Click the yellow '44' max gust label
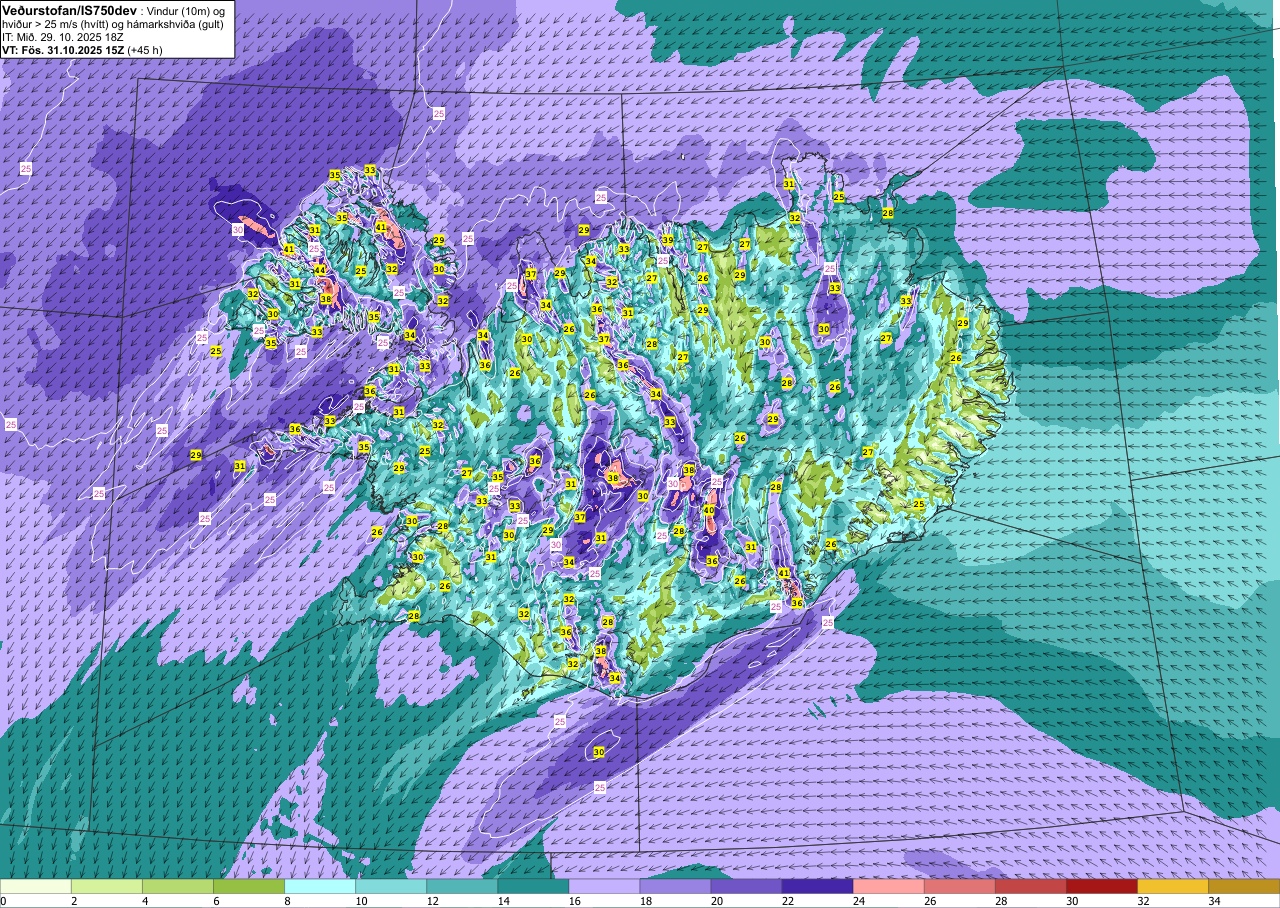Screen dimensions: 1280x908 point(320,270)
